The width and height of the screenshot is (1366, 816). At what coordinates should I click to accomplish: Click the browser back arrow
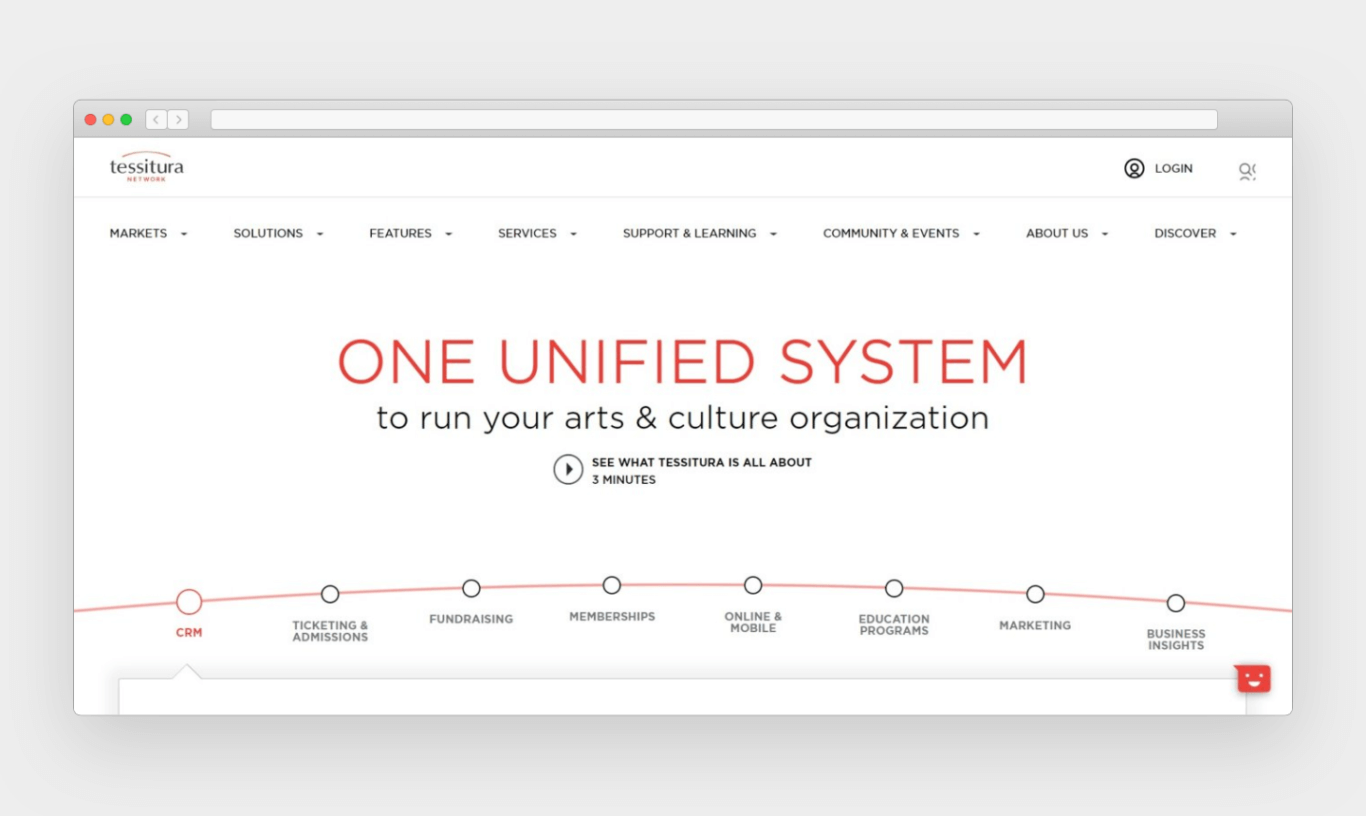156,119
